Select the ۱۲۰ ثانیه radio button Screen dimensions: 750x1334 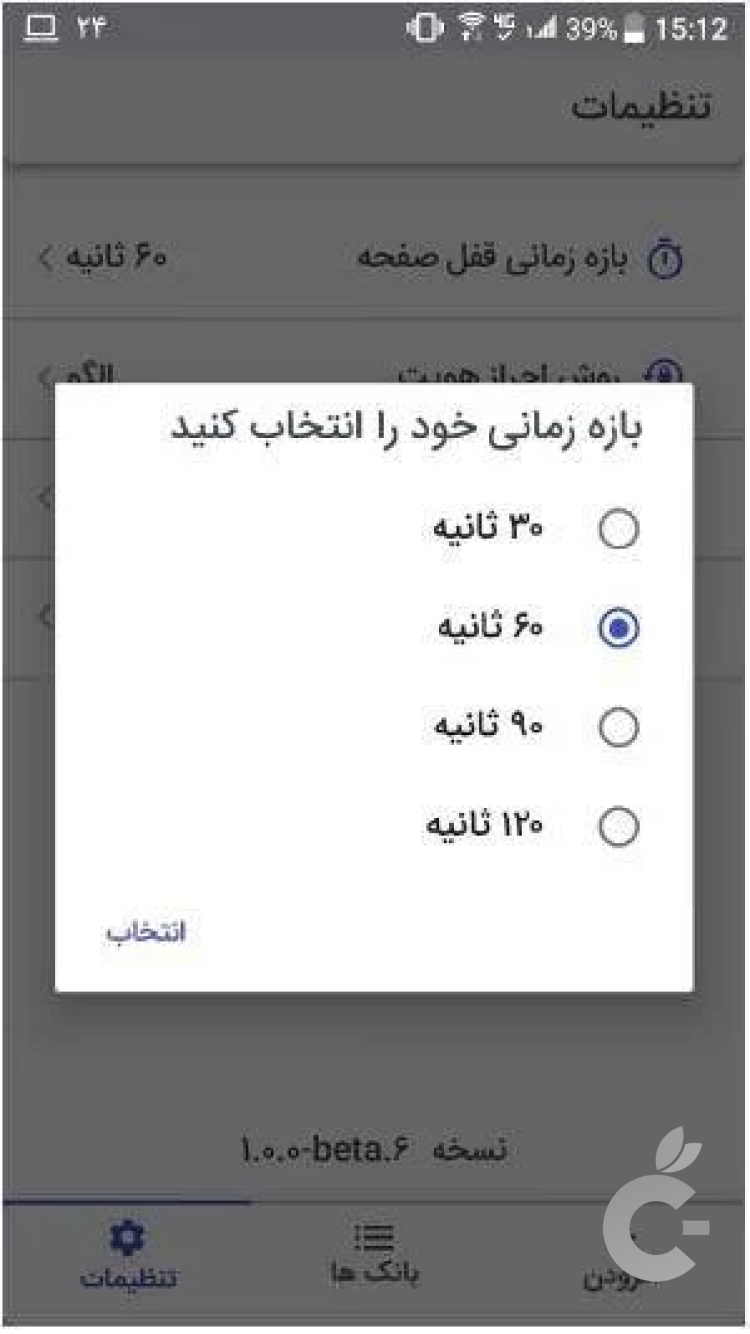(x=619, y=826)
